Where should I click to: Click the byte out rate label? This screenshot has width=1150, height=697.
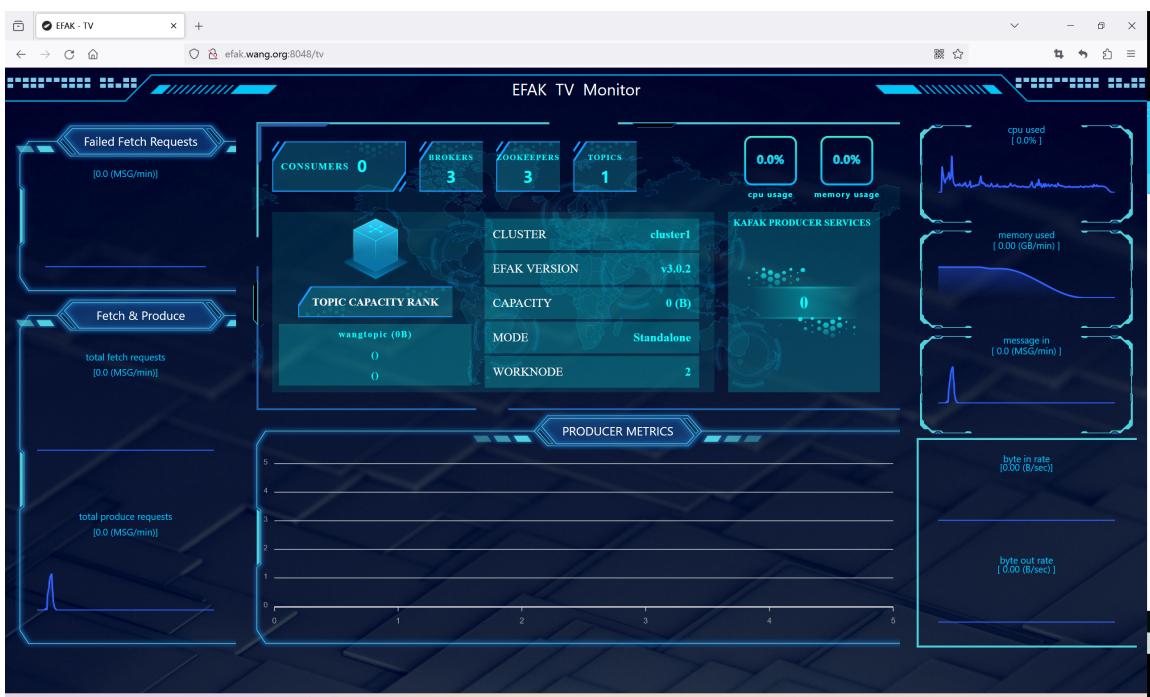click(1026, 561)
